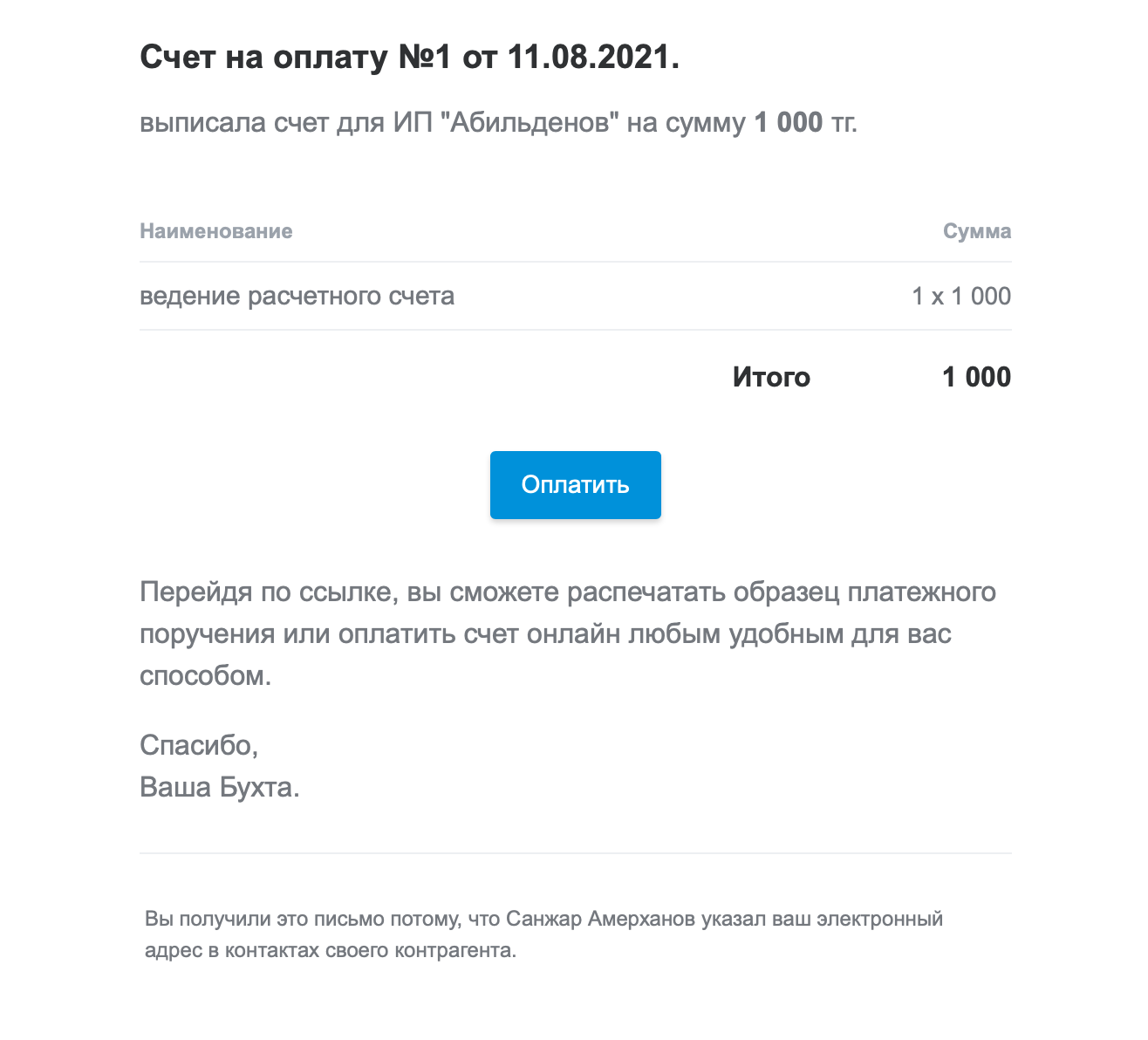This screenshot has height=1040, width=1148.
Task: Click the bold 1 000 тг. amount
Action: (x=805, y=123)
